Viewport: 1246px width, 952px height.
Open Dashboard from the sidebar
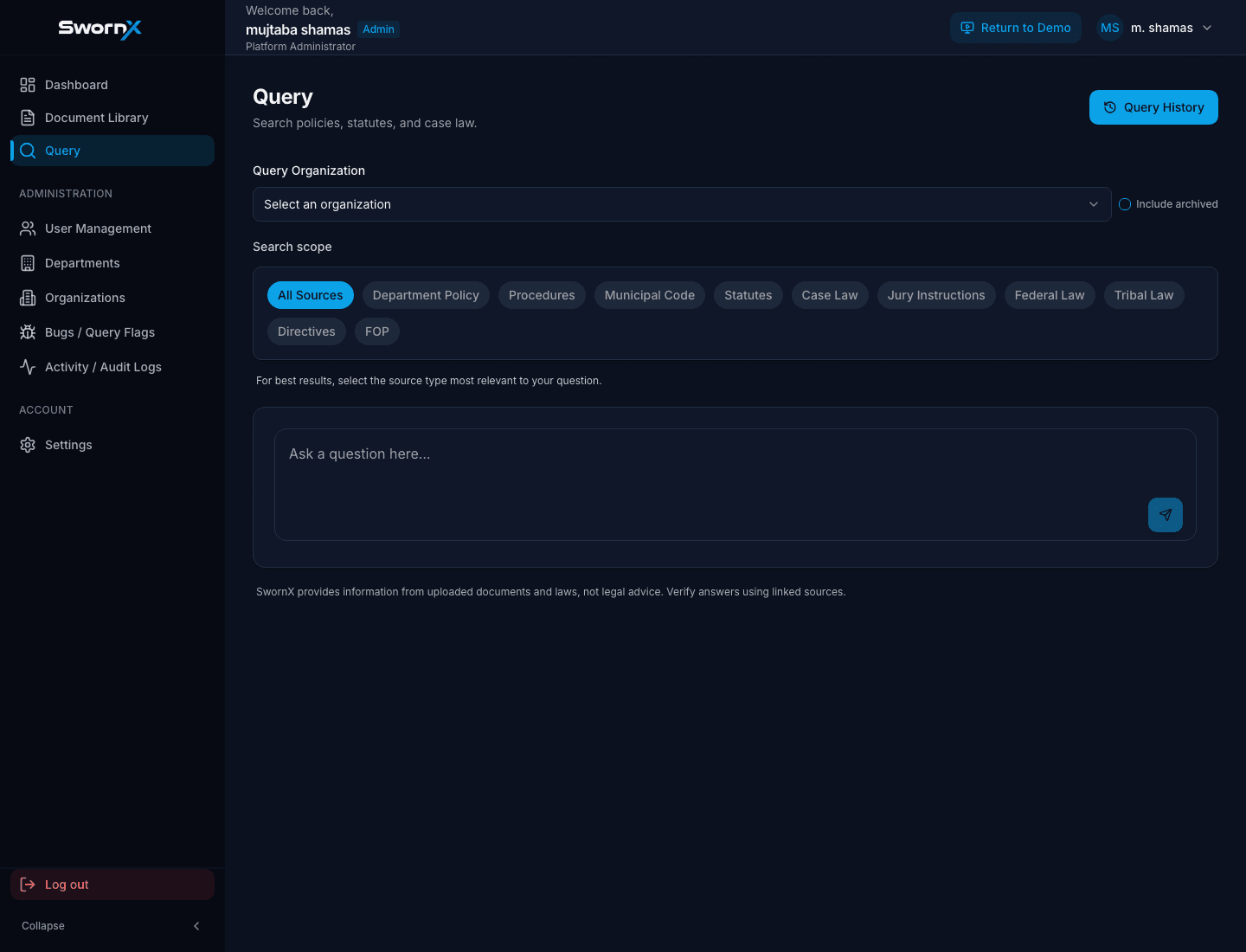[112, 85]
